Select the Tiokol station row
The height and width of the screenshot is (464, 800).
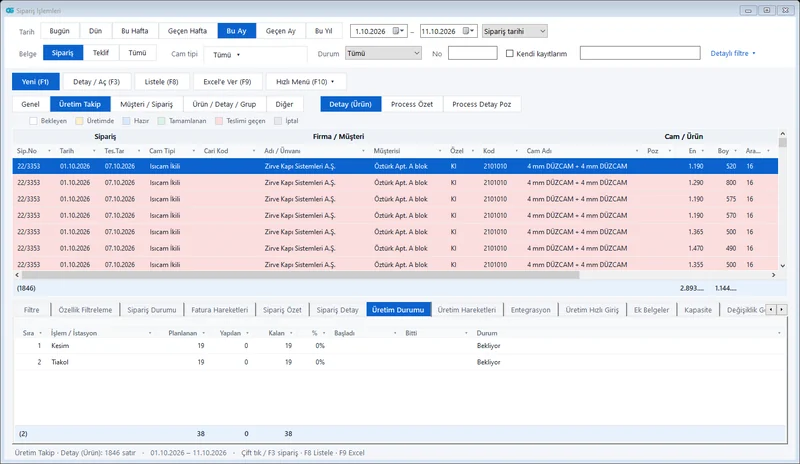coord(400,362)
